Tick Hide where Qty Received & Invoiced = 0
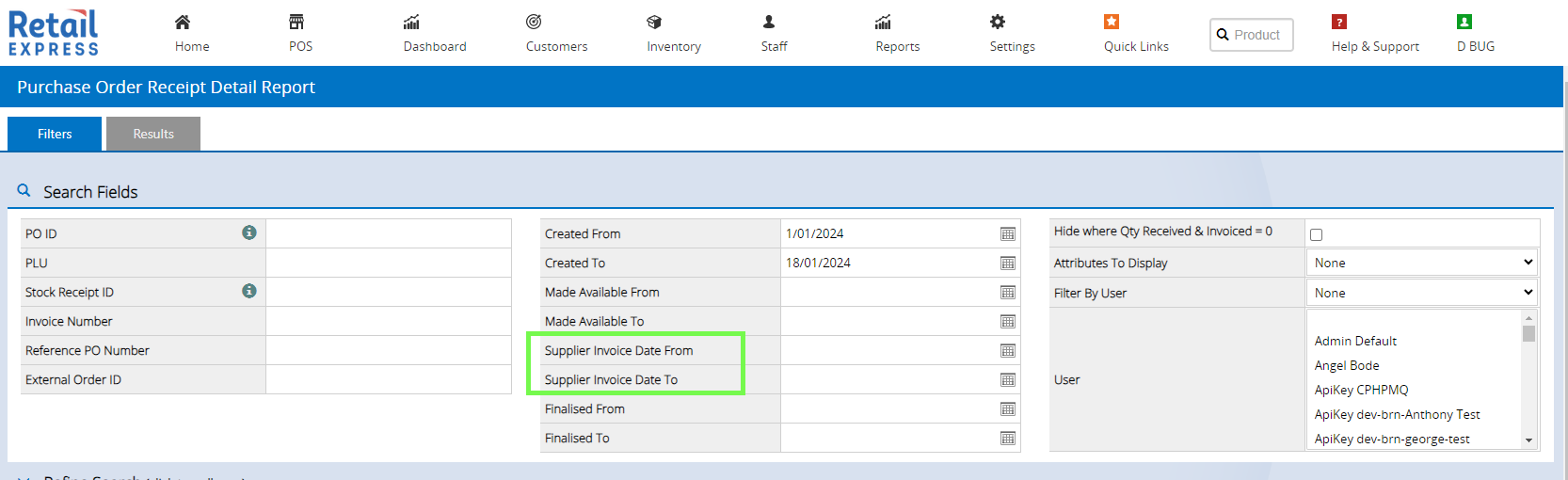 click(1316, 235)
